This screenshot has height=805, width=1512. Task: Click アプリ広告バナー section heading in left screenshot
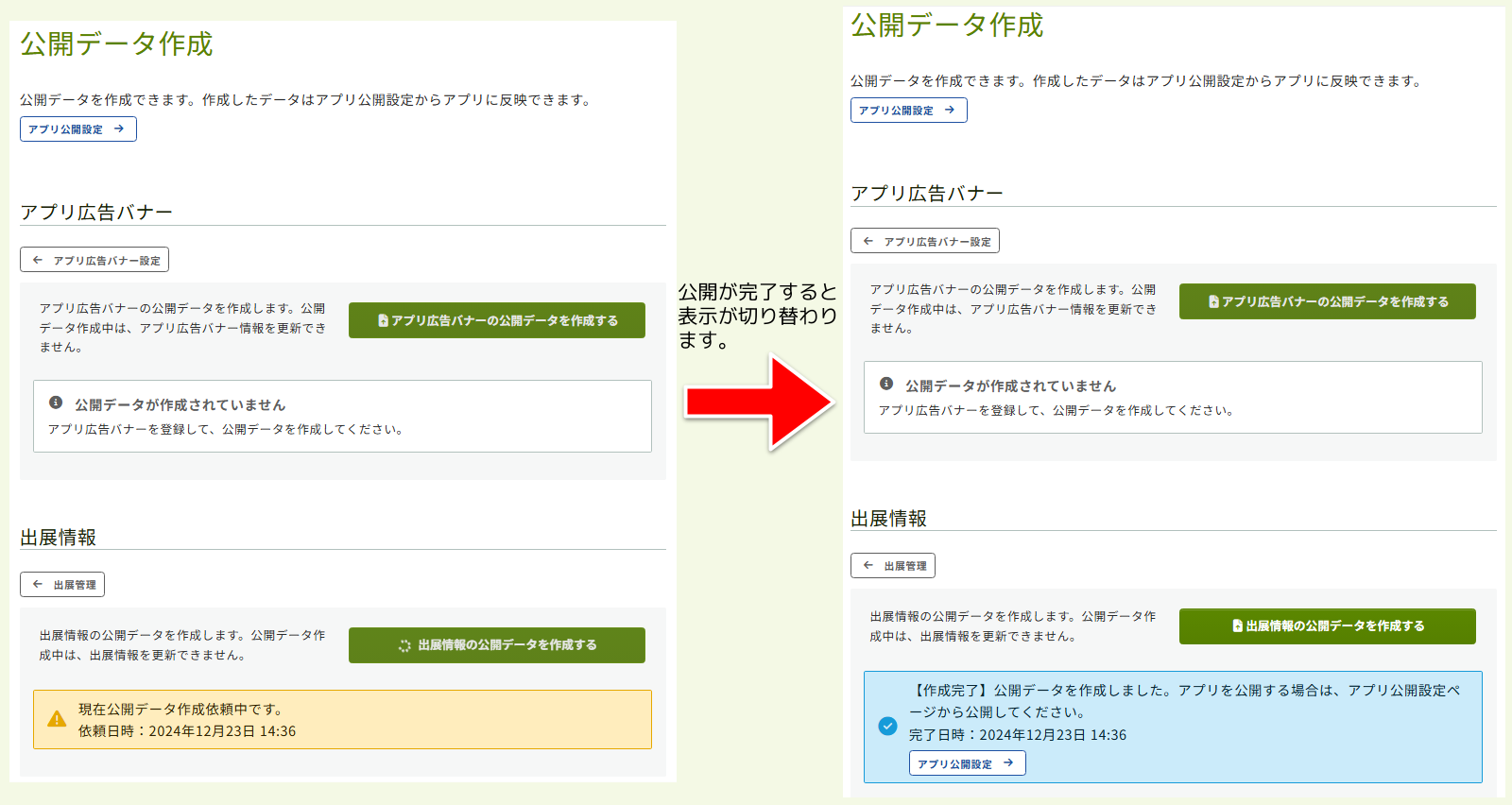tap(96, 212)
